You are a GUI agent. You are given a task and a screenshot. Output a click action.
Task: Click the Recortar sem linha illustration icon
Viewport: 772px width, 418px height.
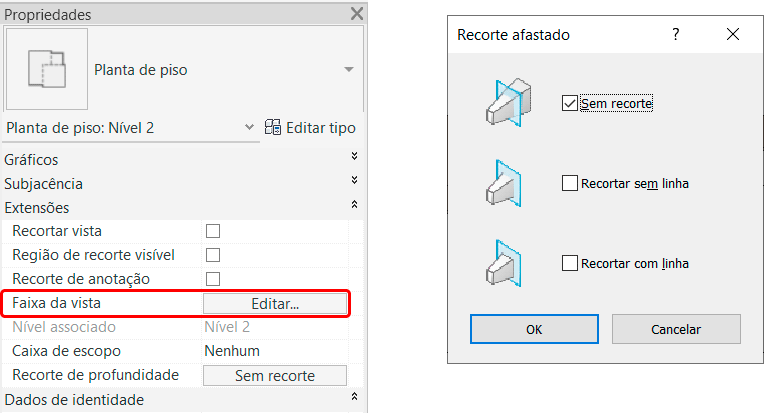coord(504,183)
